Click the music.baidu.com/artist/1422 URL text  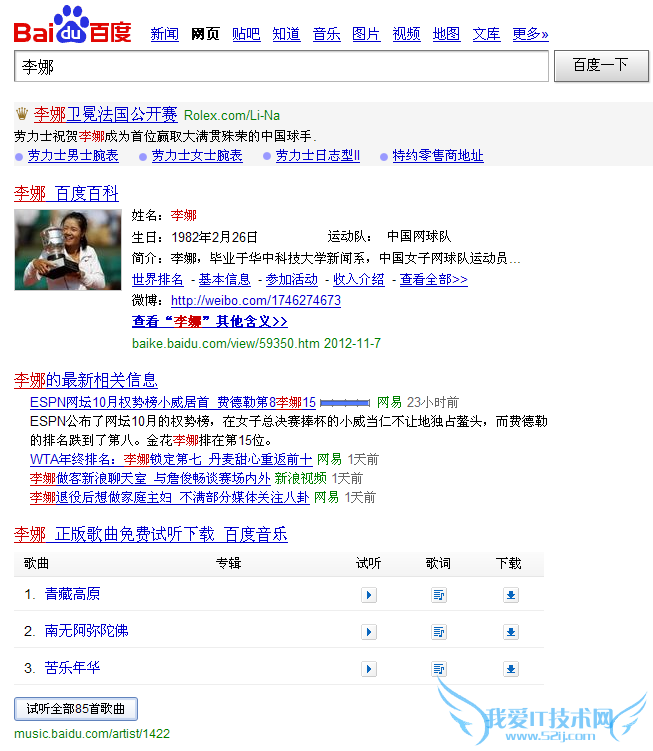[x=92, y=734]
